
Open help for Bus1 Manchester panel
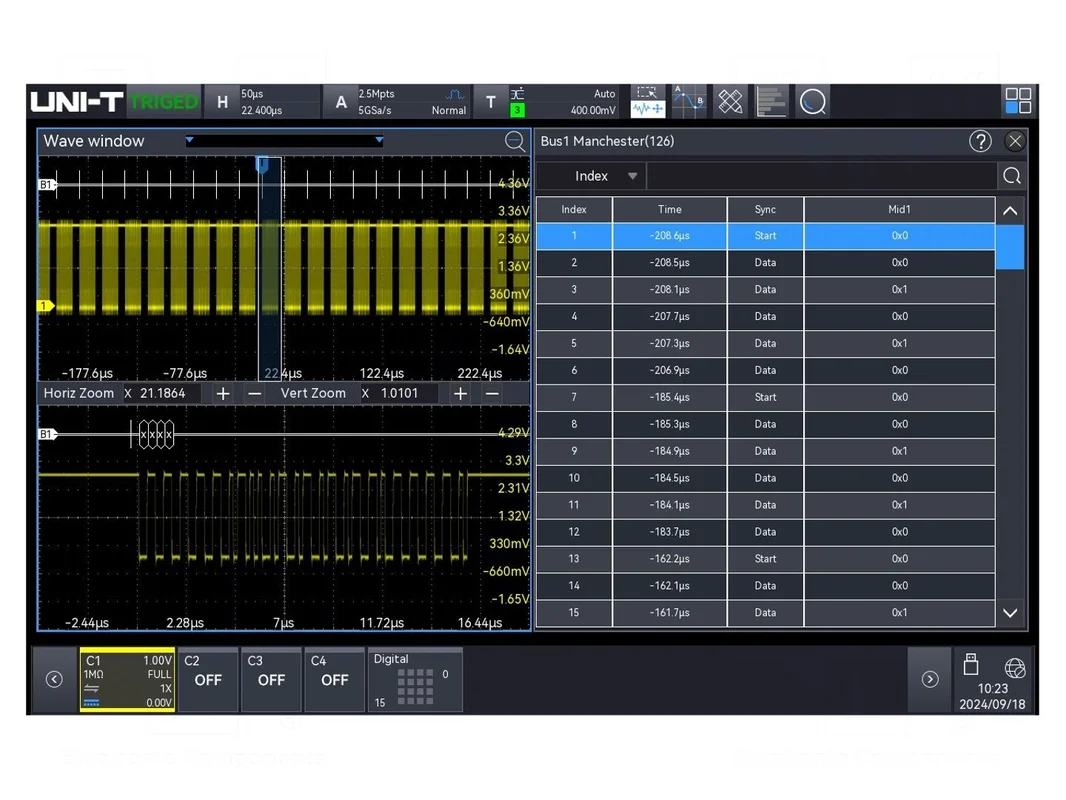pos(980,141)
